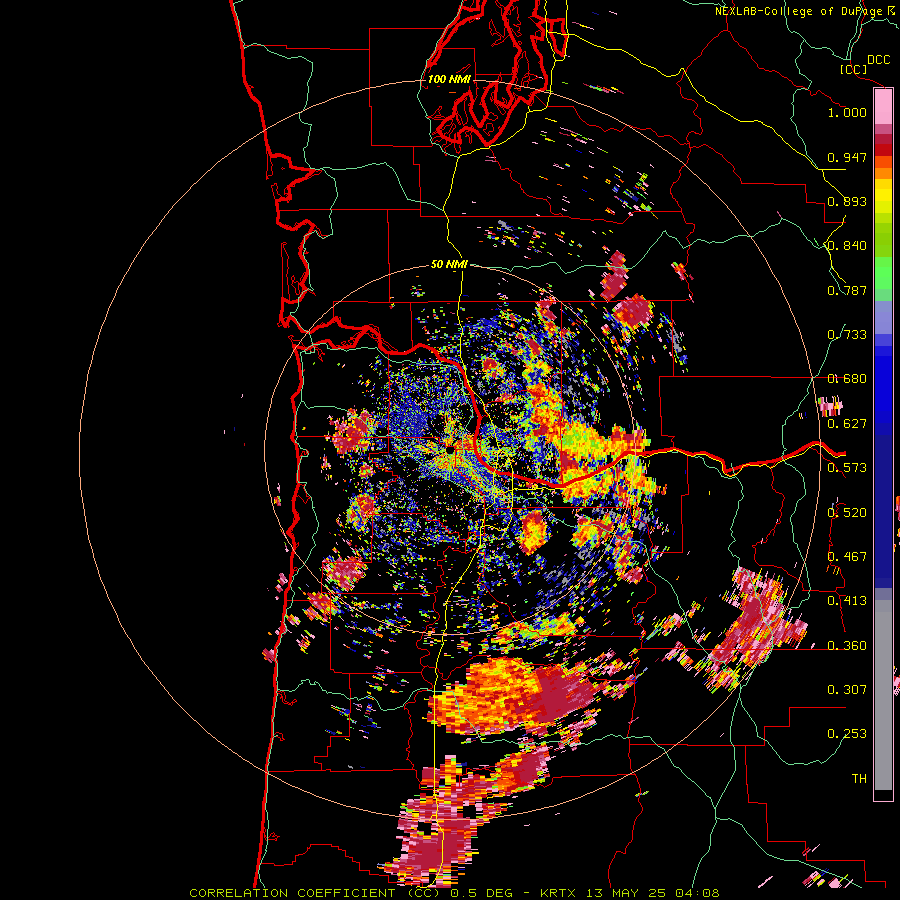This screenshot has width=900, height=900.
Task: Click the 0.627 scale value
Action: (847, 424)
